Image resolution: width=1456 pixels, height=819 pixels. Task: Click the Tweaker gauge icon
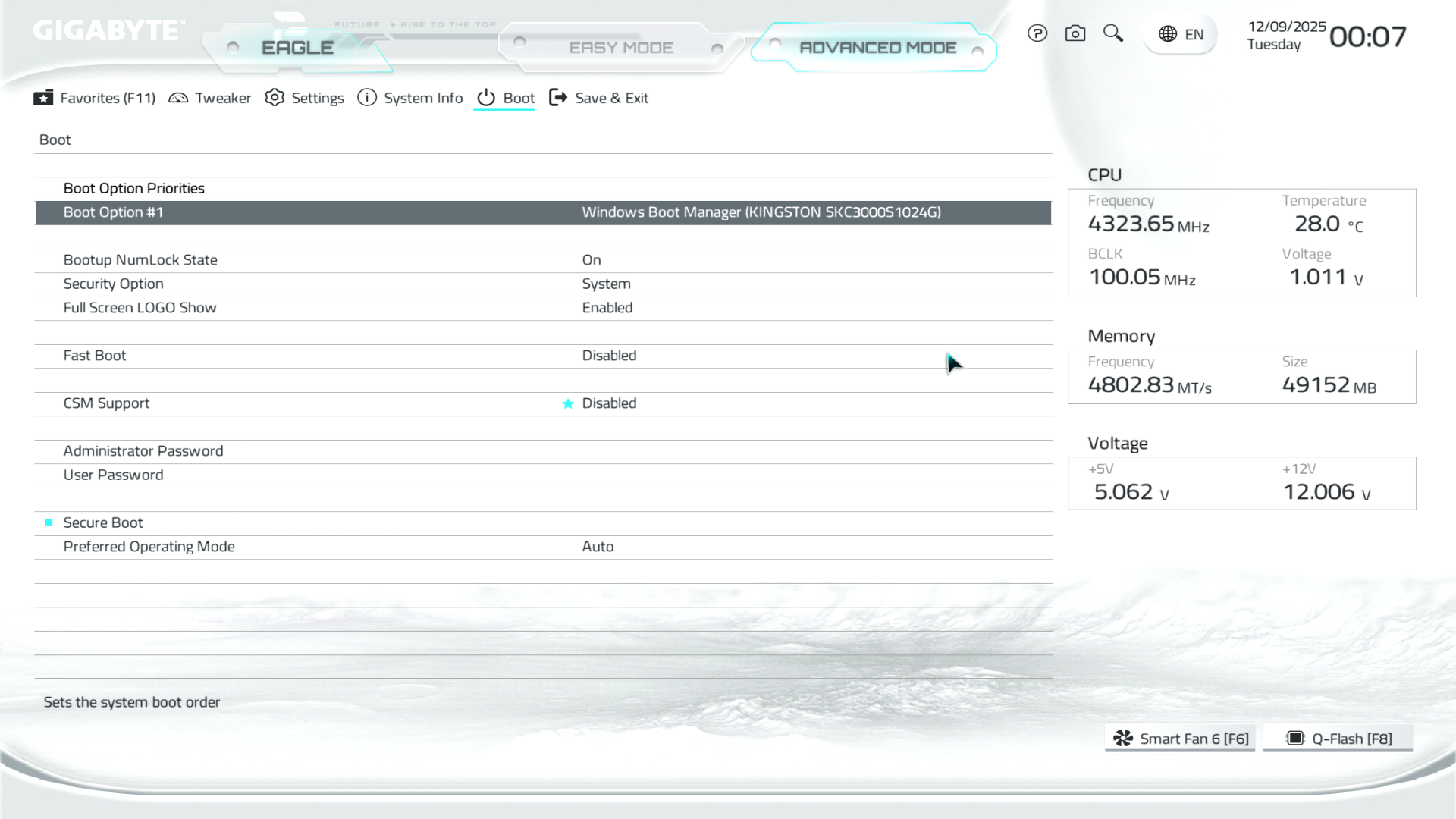(178, 98)
